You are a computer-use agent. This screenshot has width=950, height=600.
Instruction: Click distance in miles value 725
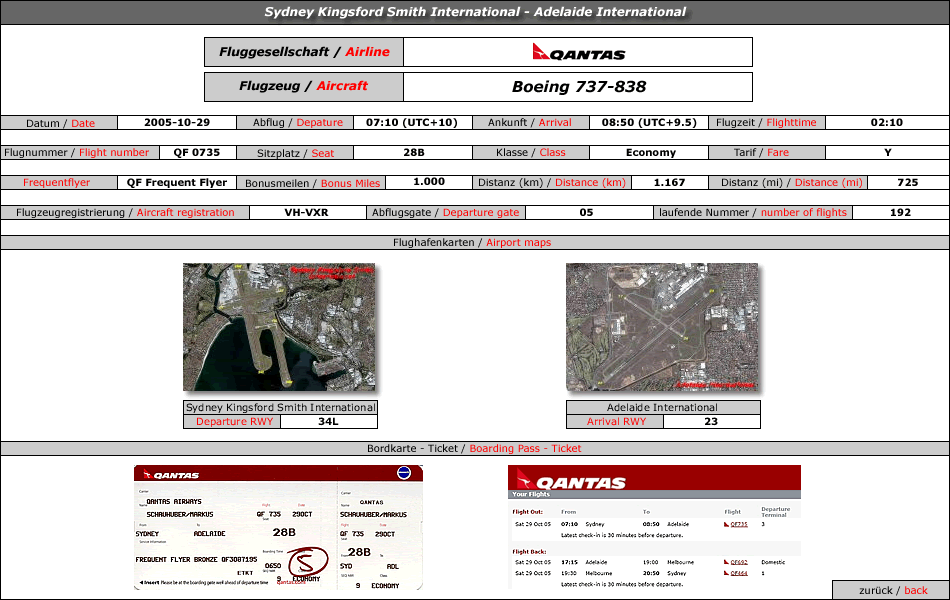[908, 182]
